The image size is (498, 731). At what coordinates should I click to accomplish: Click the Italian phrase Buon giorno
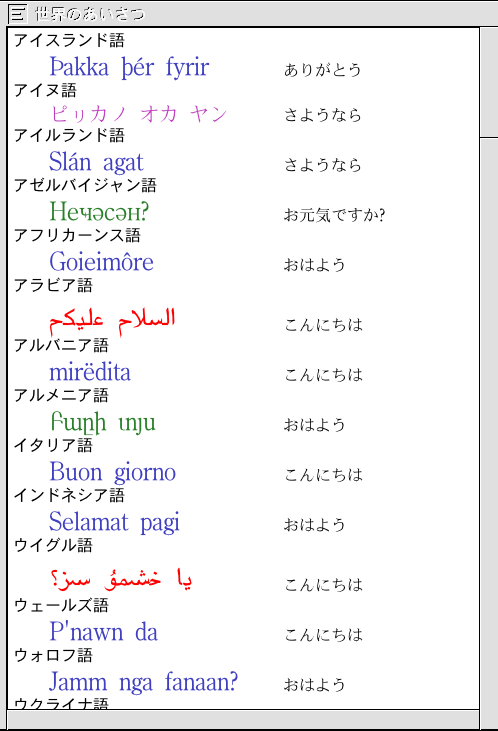113,473
